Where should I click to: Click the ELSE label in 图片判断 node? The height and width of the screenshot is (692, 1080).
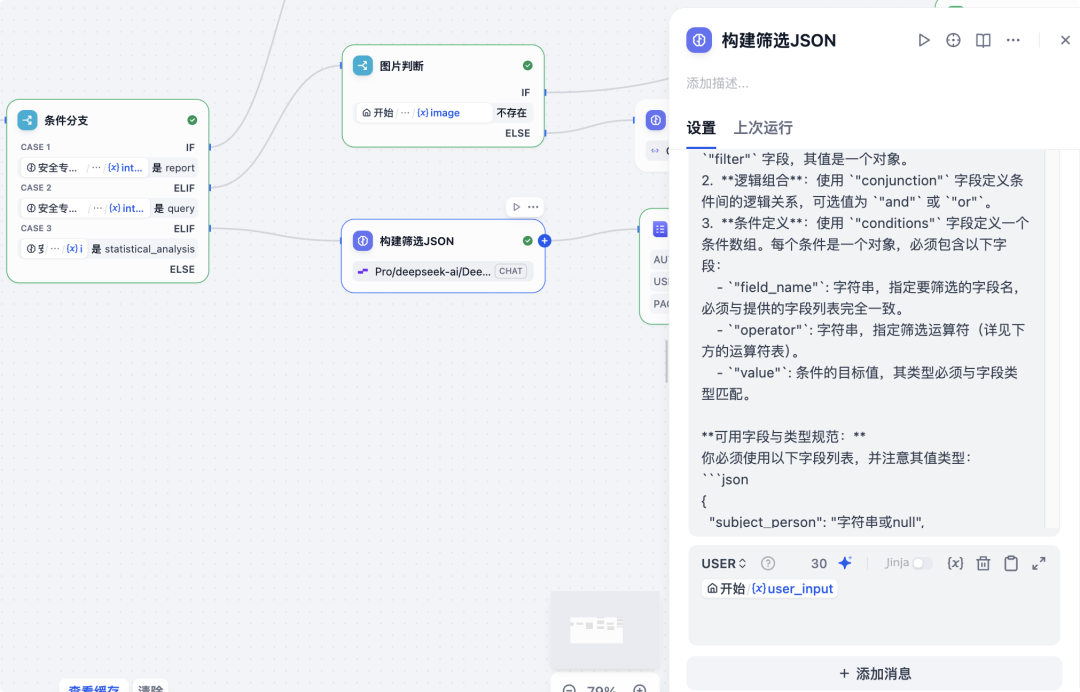517,134
